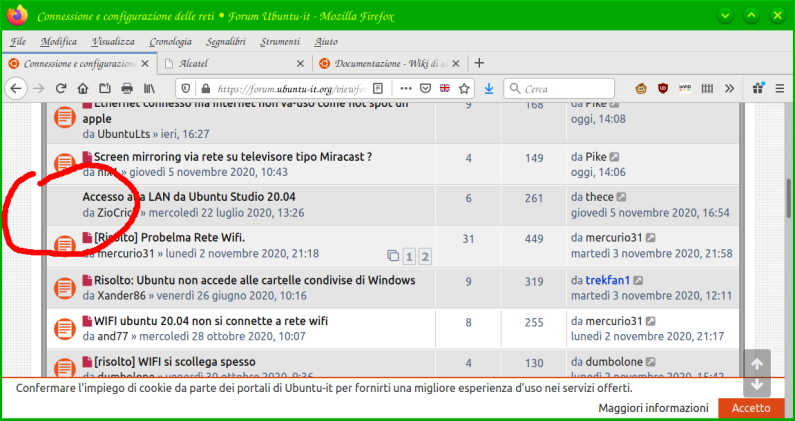Image resolution: width=795 pixels, height=421 pixels.
Task: Open the File menu
Action: tap(18, 42)
